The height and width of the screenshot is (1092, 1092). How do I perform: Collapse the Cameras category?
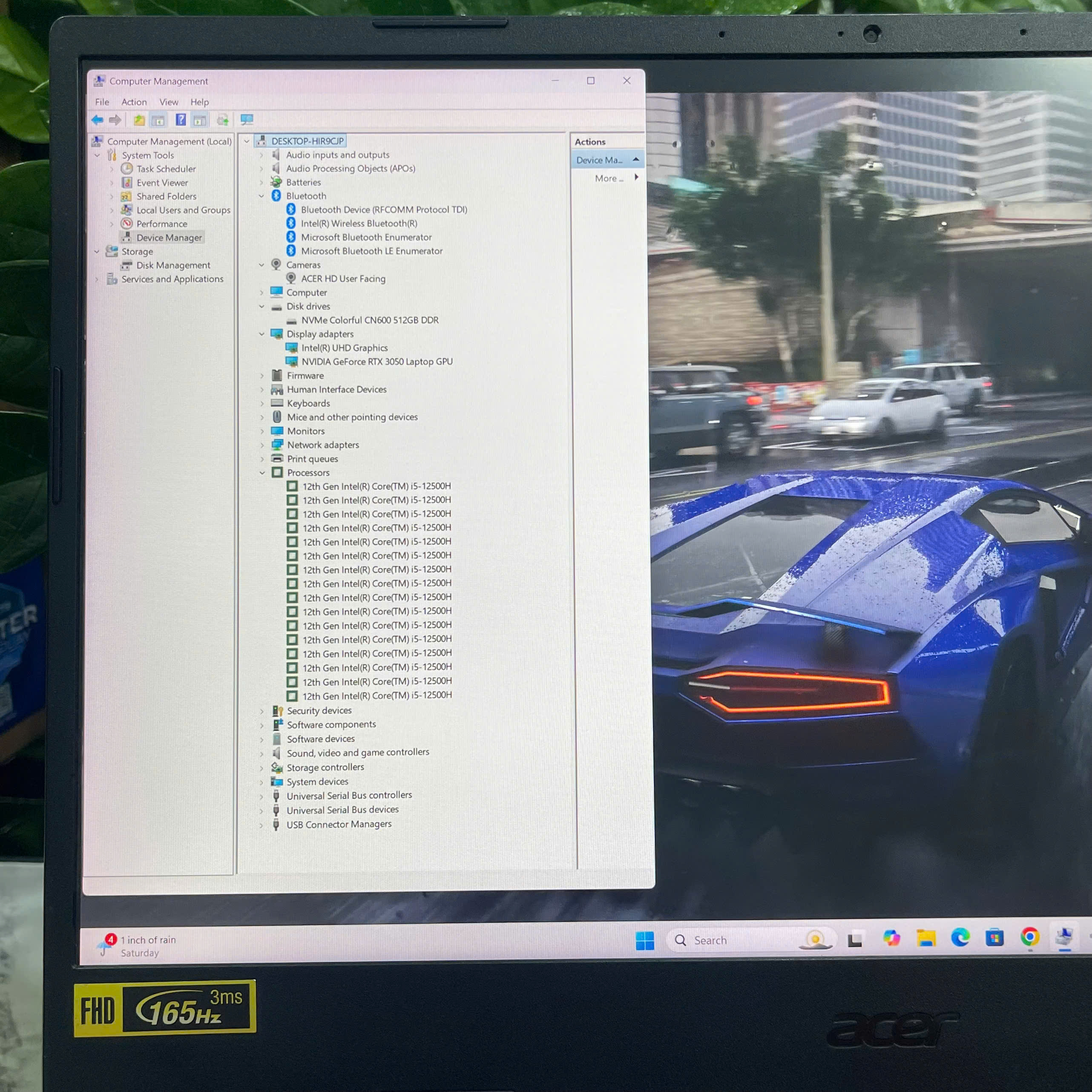coord(261,264)
